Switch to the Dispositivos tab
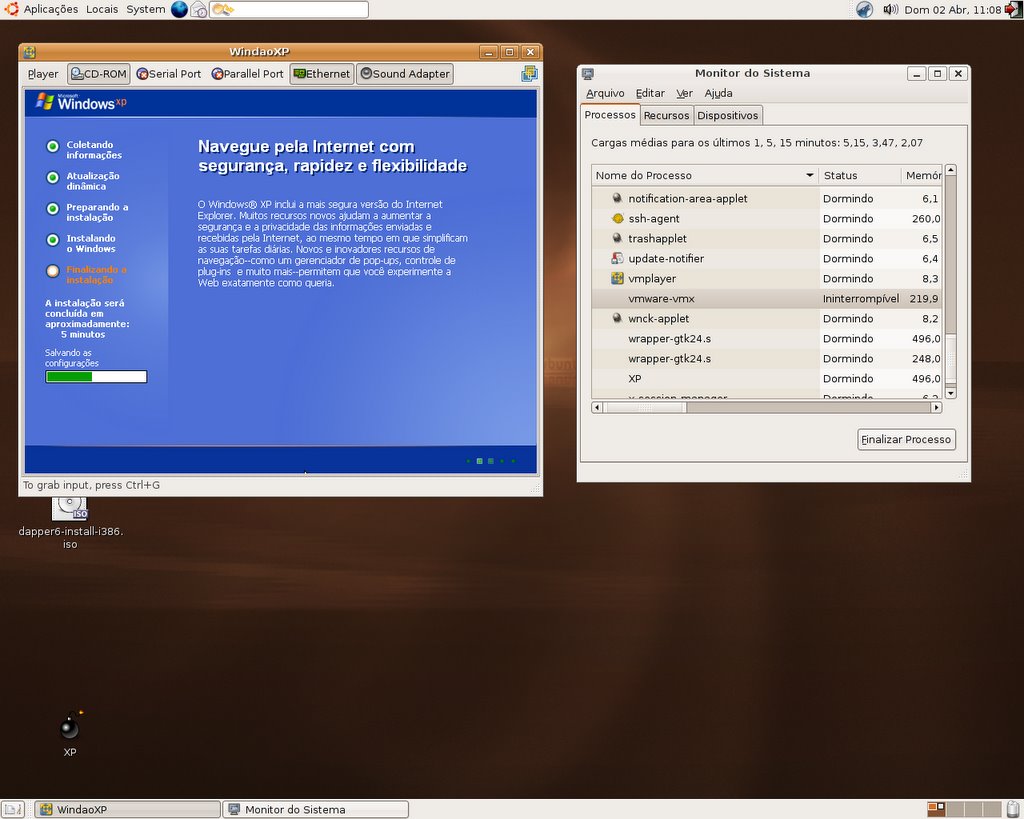The width and height of the screenshot is (1024, 819). (x=728, y=116)
